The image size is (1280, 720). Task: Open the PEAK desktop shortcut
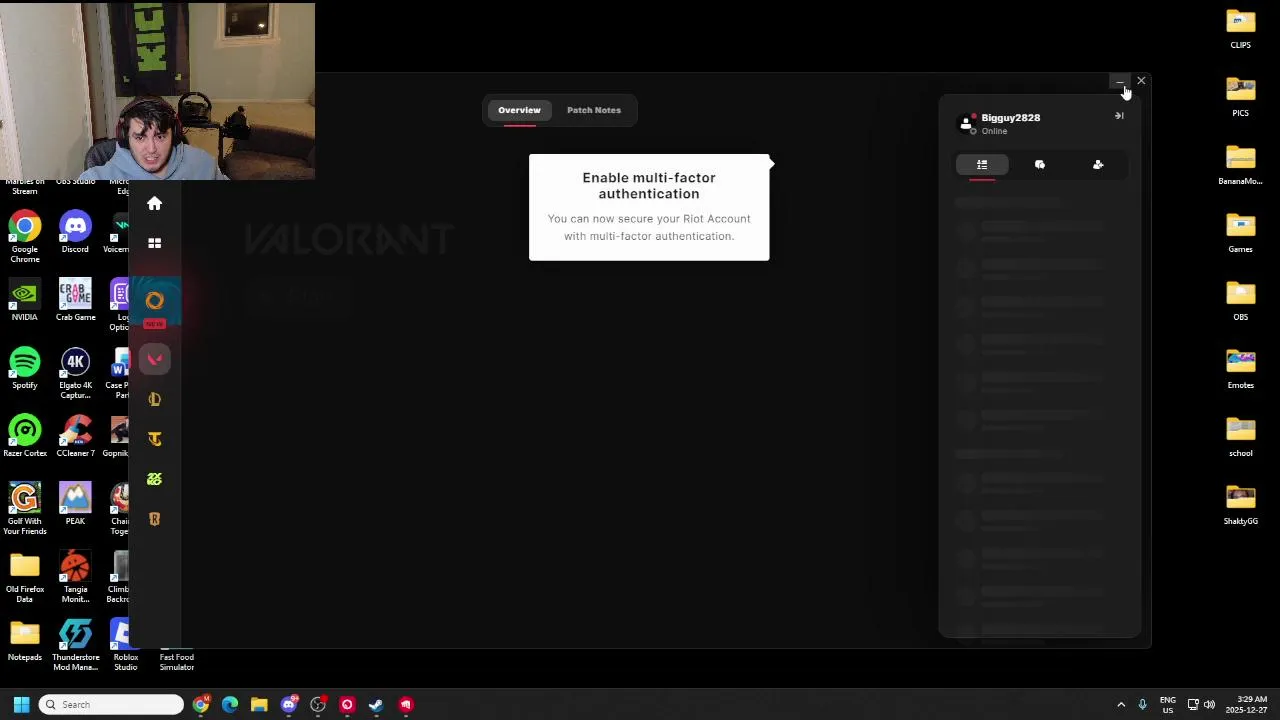[x=75, y=503]
